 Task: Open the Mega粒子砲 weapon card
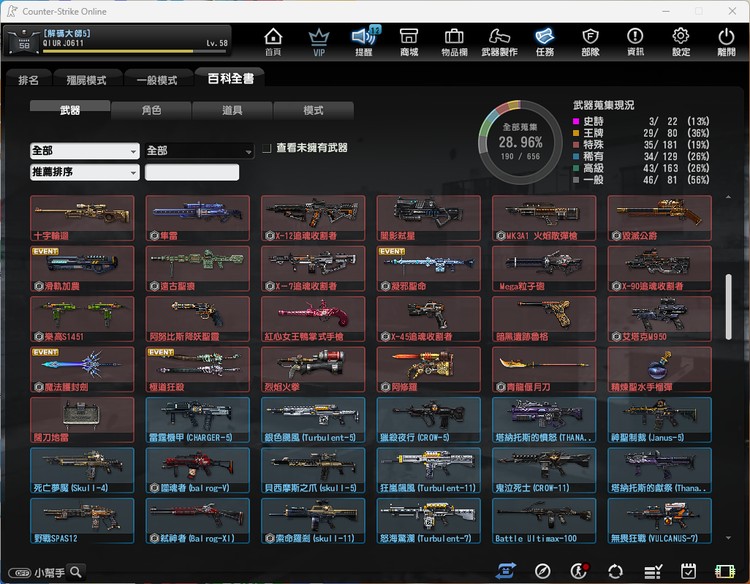[x=544, y=268]
